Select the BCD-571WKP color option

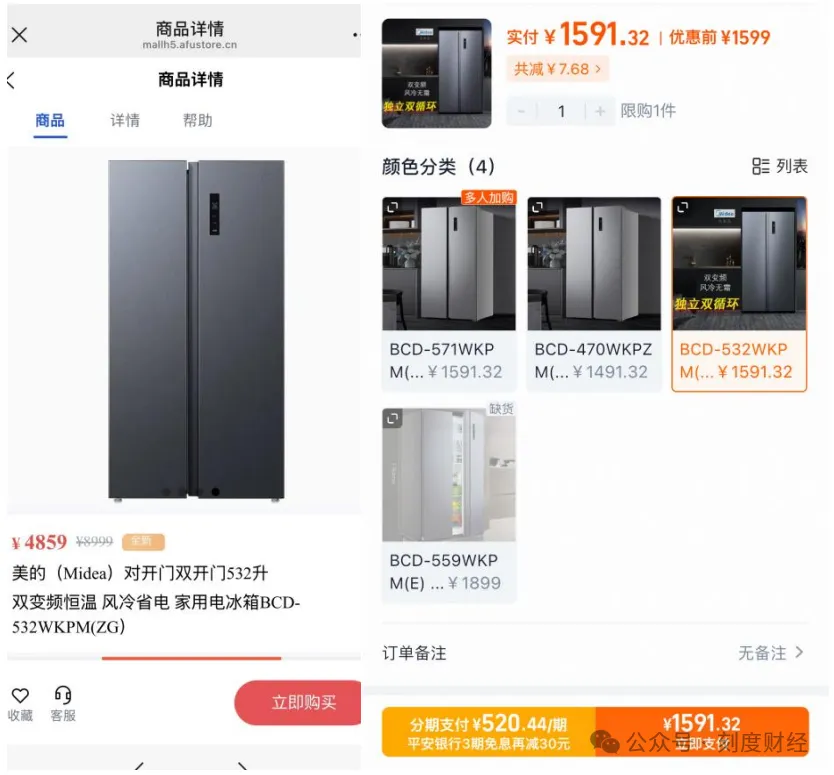[x=449, y=294]
